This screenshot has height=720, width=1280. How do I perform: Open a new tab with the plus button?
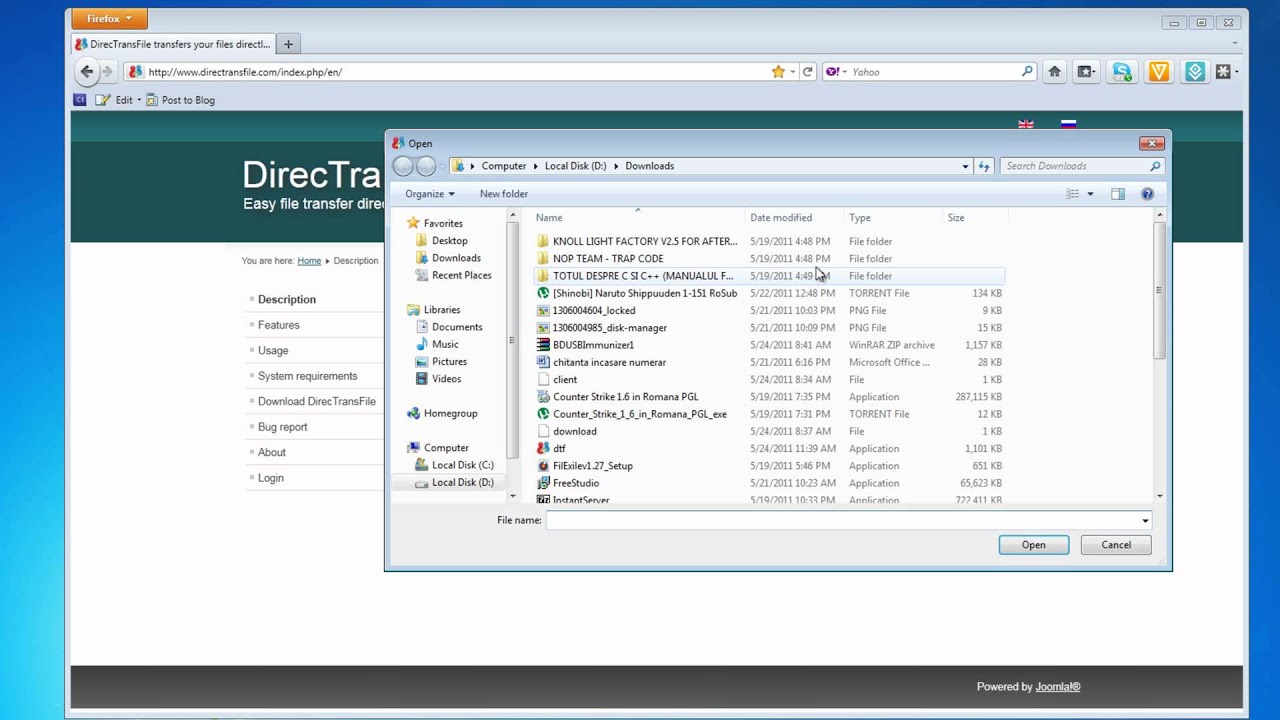click(288, 44)
